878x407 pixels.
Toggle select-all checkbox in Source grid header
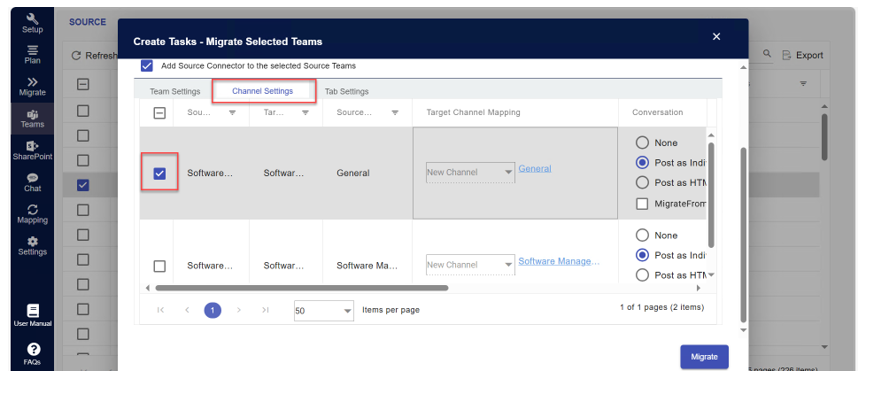pyautogui.click(x=83, y=85)
